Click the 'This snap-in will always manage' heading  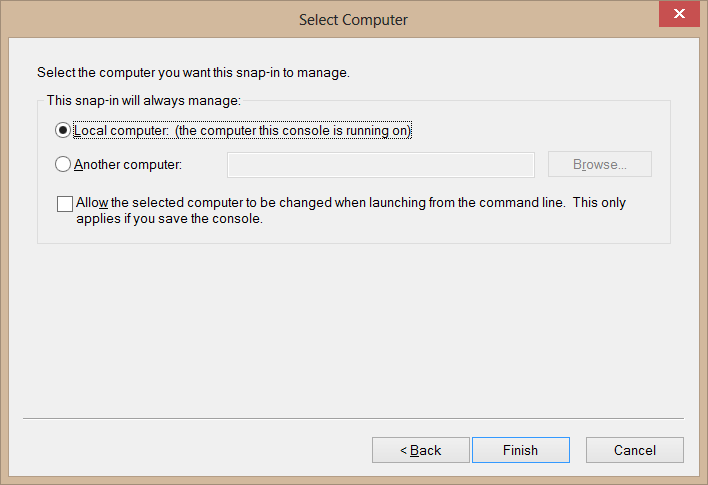pos(144,100)
